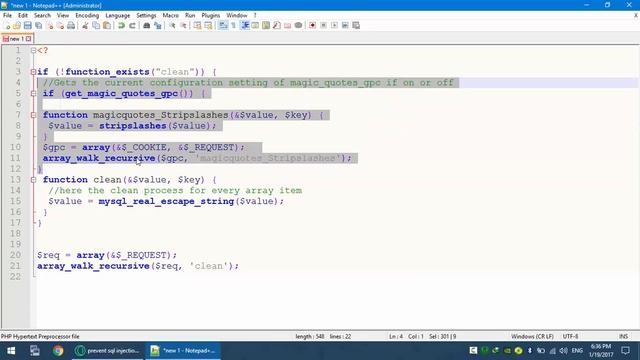Click the Folder as Workspace icon
Viewport: 640px width, 360px height.
pos(288,25)
